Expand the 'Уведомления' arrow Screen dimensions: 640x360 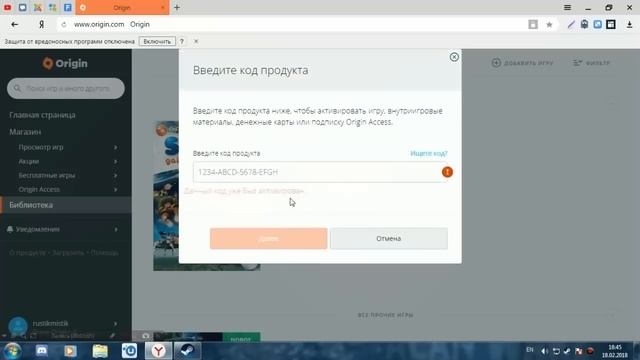point(116,229)
